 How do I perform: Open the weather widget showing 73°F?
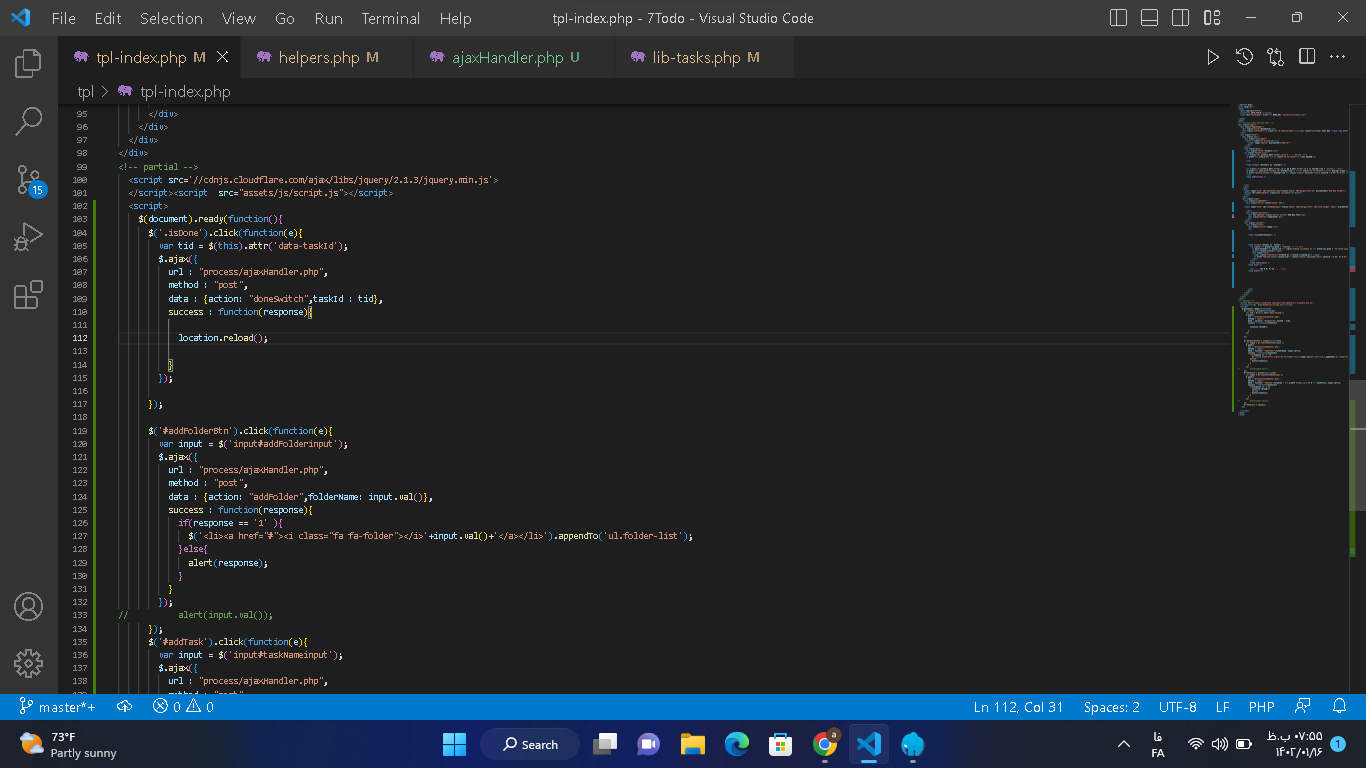click(68, 744)
